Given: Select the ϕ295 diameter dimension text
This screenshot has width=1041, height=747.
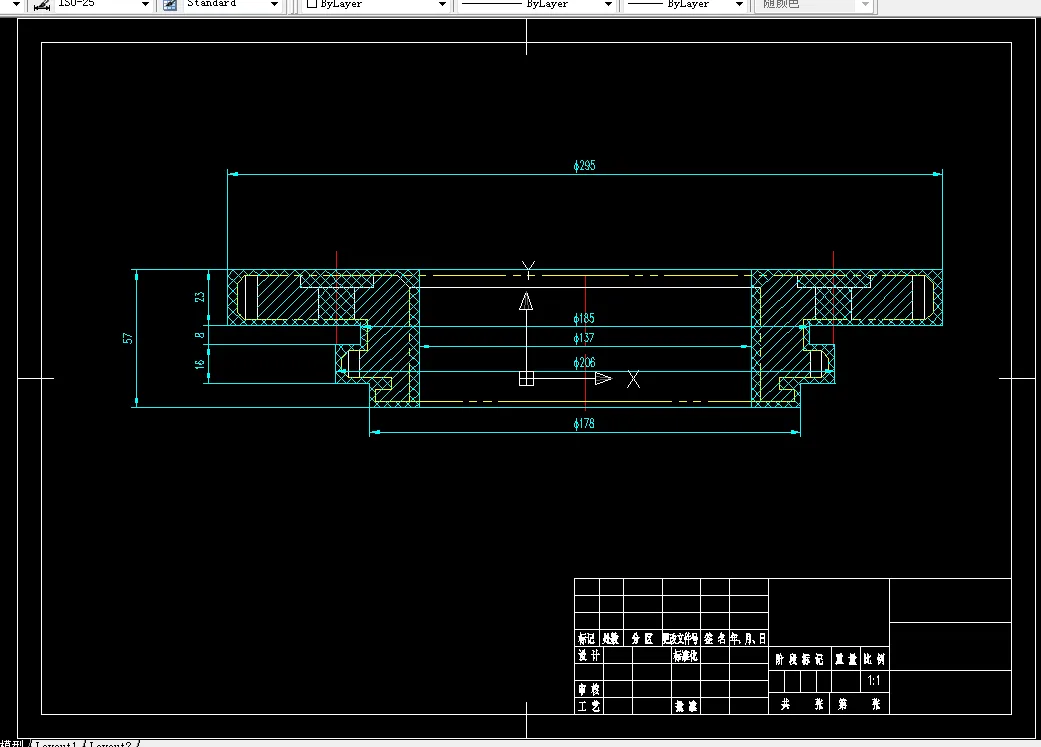Looking at the screenshot, I should (584, 165).
